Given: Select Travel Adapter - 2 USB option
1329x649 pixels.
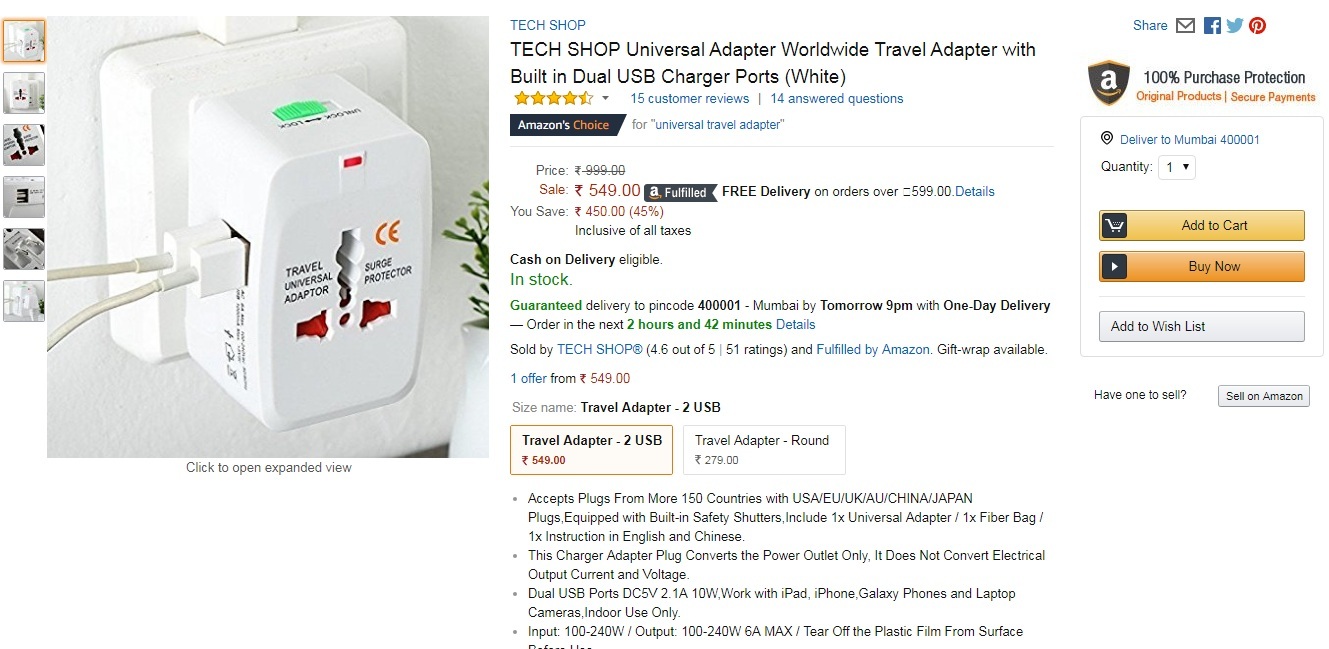Looking at the screenshot, I should pyautogui.click(x=591, y=449).
